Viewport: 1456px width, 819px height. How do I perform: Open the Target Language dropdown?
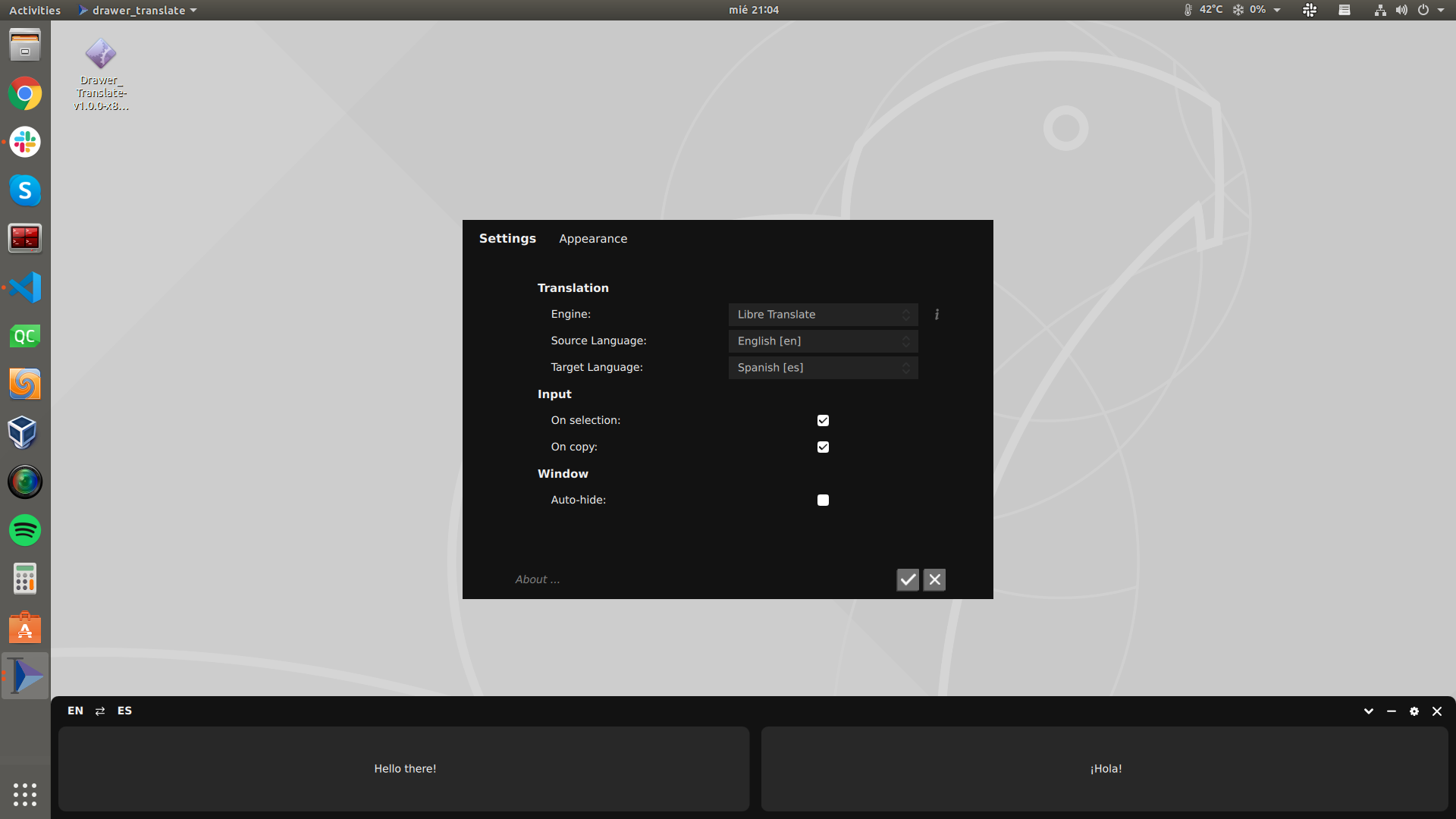(823, 367)
